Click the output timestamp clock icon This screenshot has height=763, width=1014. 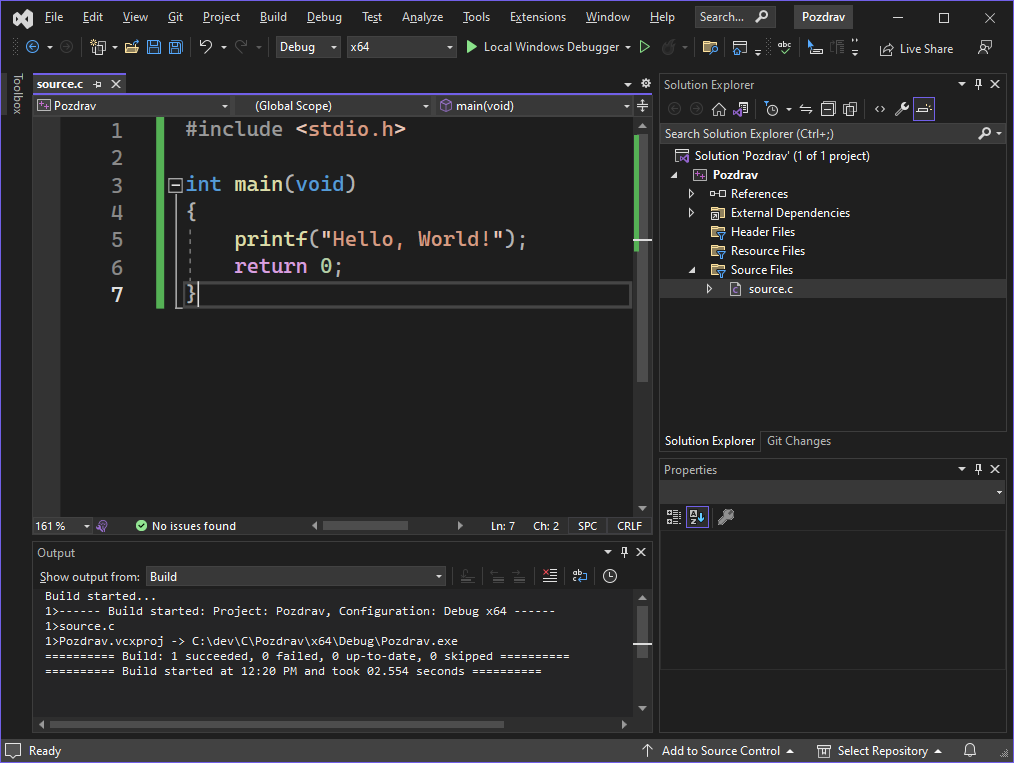point(609,576)
